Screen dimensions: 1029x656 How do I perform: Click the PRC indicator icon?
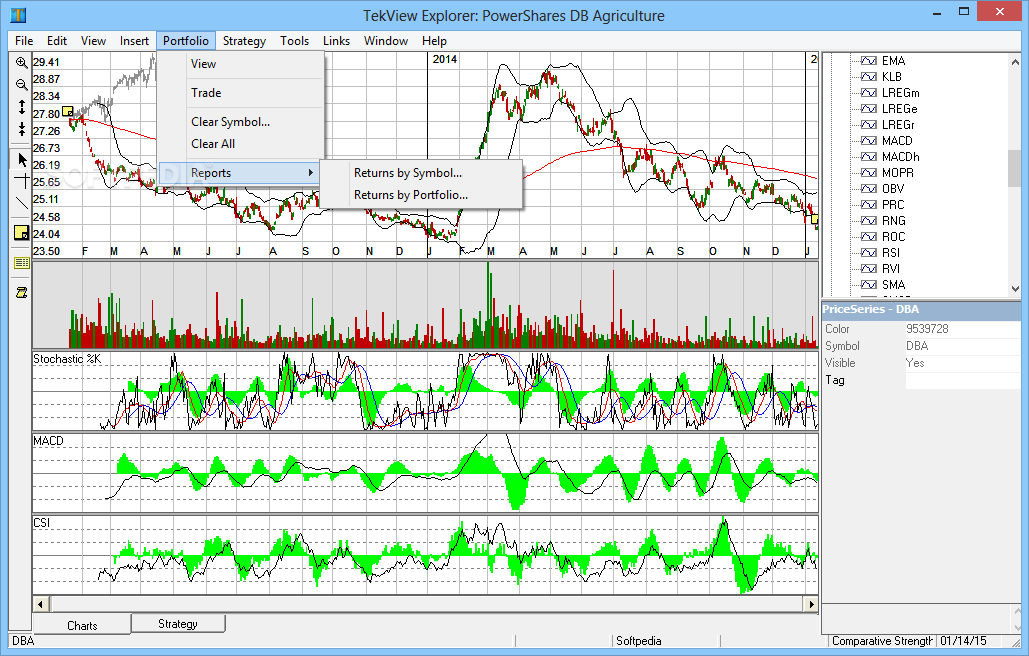tap(868, 204)
